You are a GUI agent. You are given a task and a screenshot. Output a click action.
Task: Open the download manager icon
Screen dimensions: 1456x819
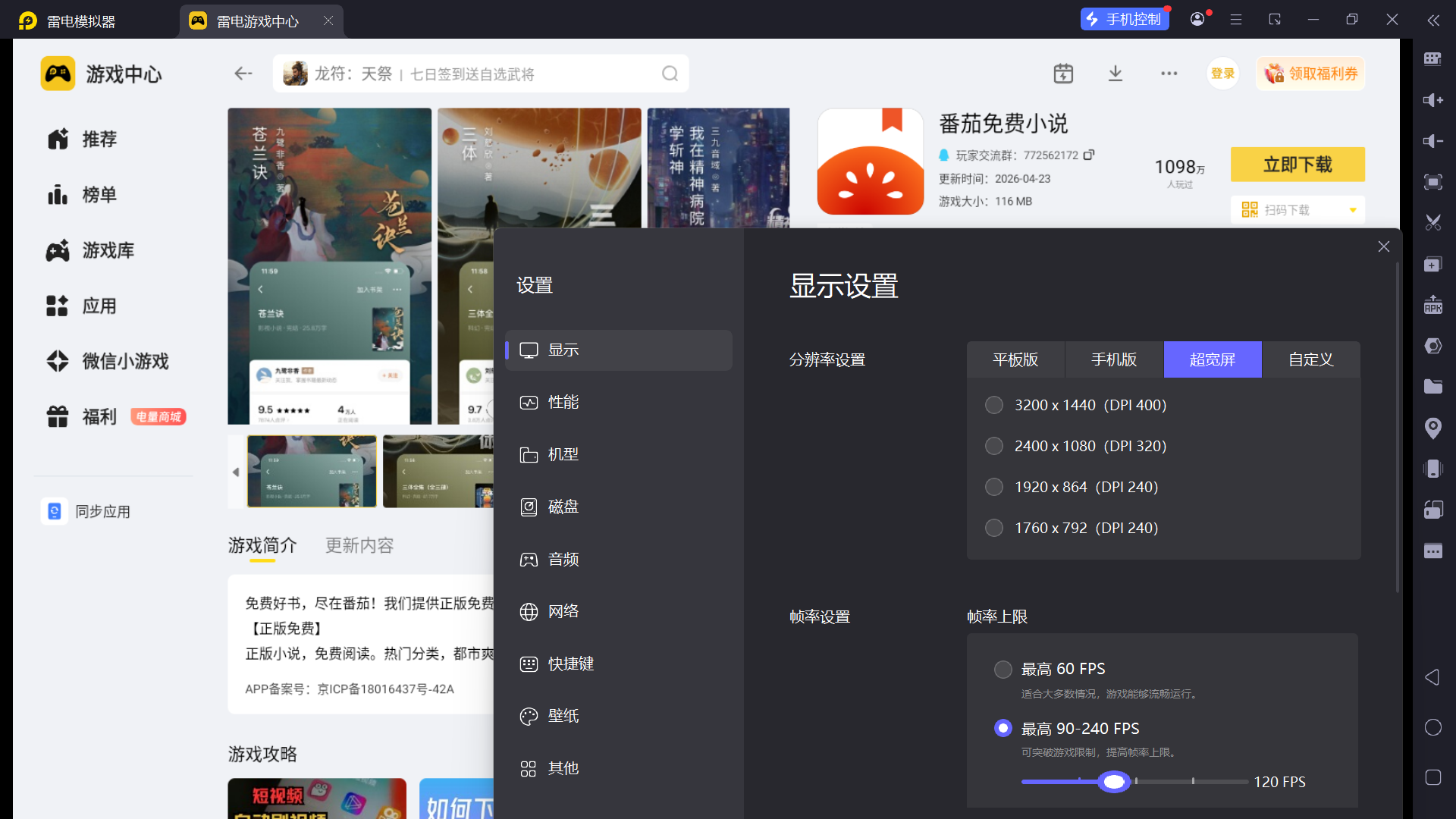pos(1116,74)
